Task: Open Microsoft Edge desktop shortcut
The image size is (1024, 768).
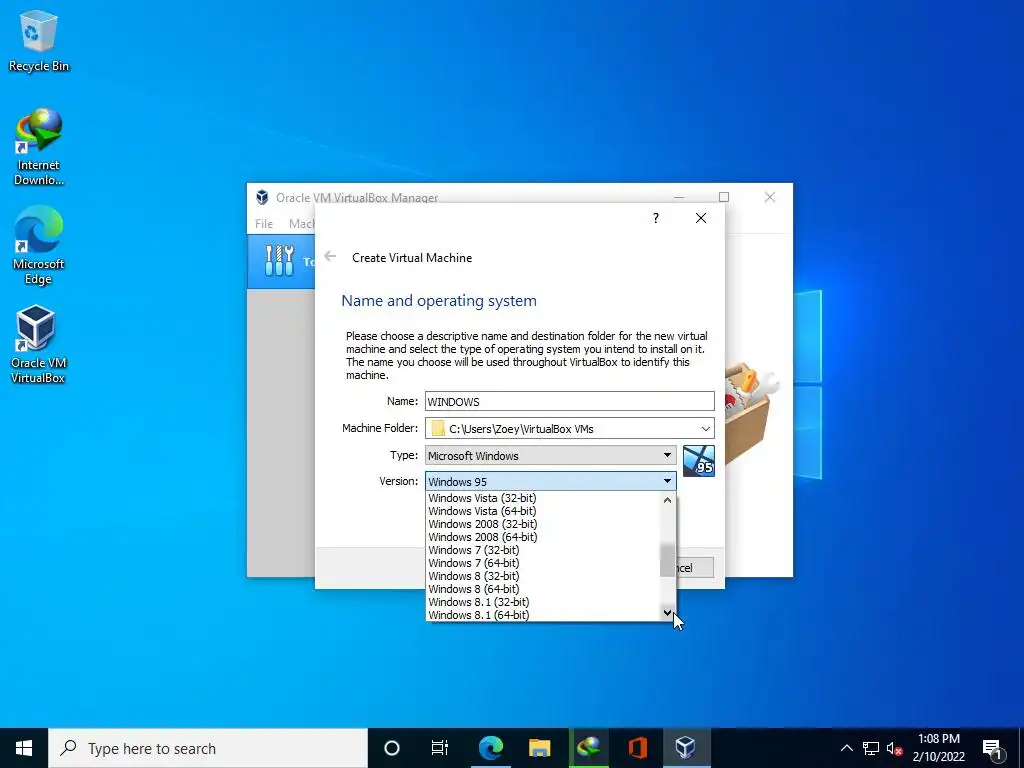Action: pos(39,246)
